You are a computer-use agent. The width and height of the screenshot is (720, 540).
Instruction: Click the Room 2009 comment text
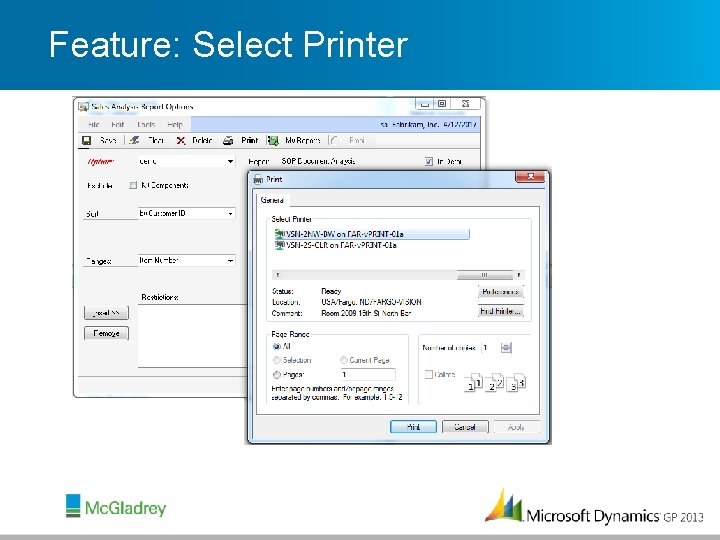click(366, 313)
